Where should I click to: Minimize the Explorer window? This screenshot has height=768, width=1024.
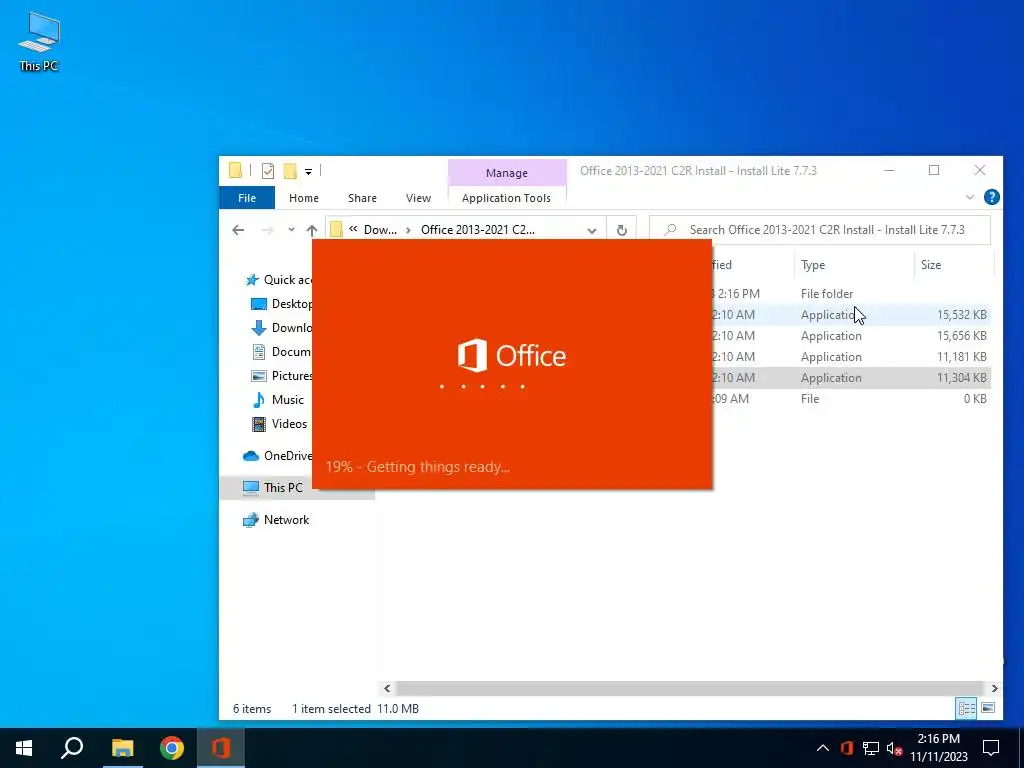coord(889,170)
